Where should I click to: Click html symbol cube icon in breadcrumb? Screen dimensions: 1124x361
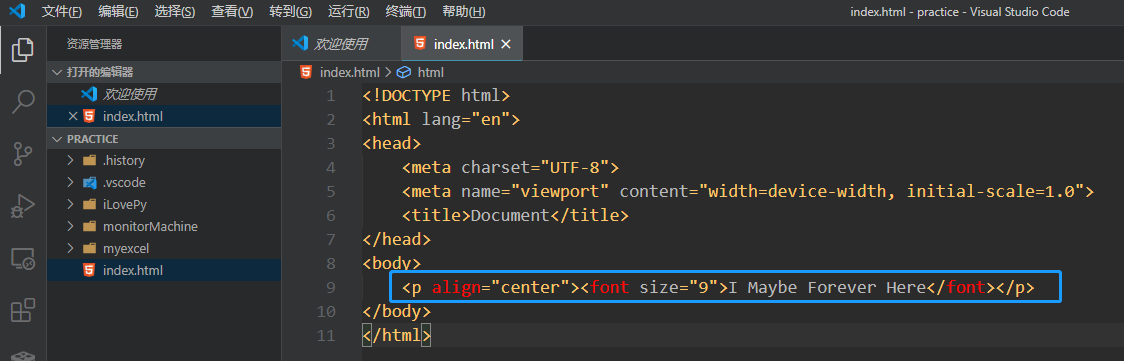[404, 72]
